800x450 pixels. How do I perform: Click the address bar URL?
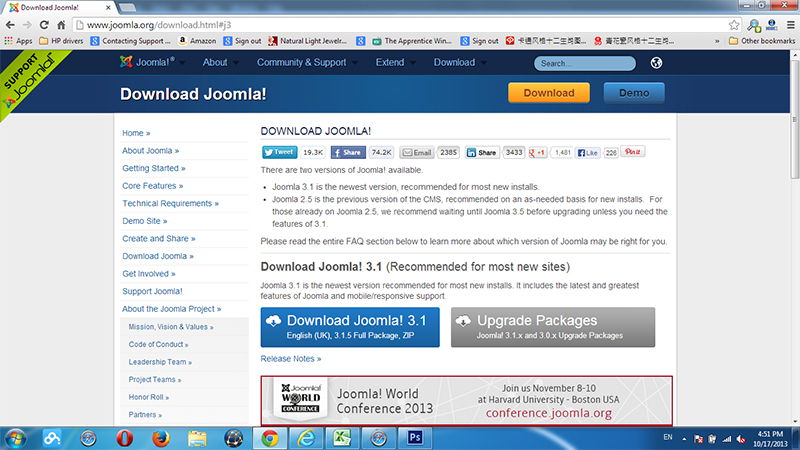point(159,25)
